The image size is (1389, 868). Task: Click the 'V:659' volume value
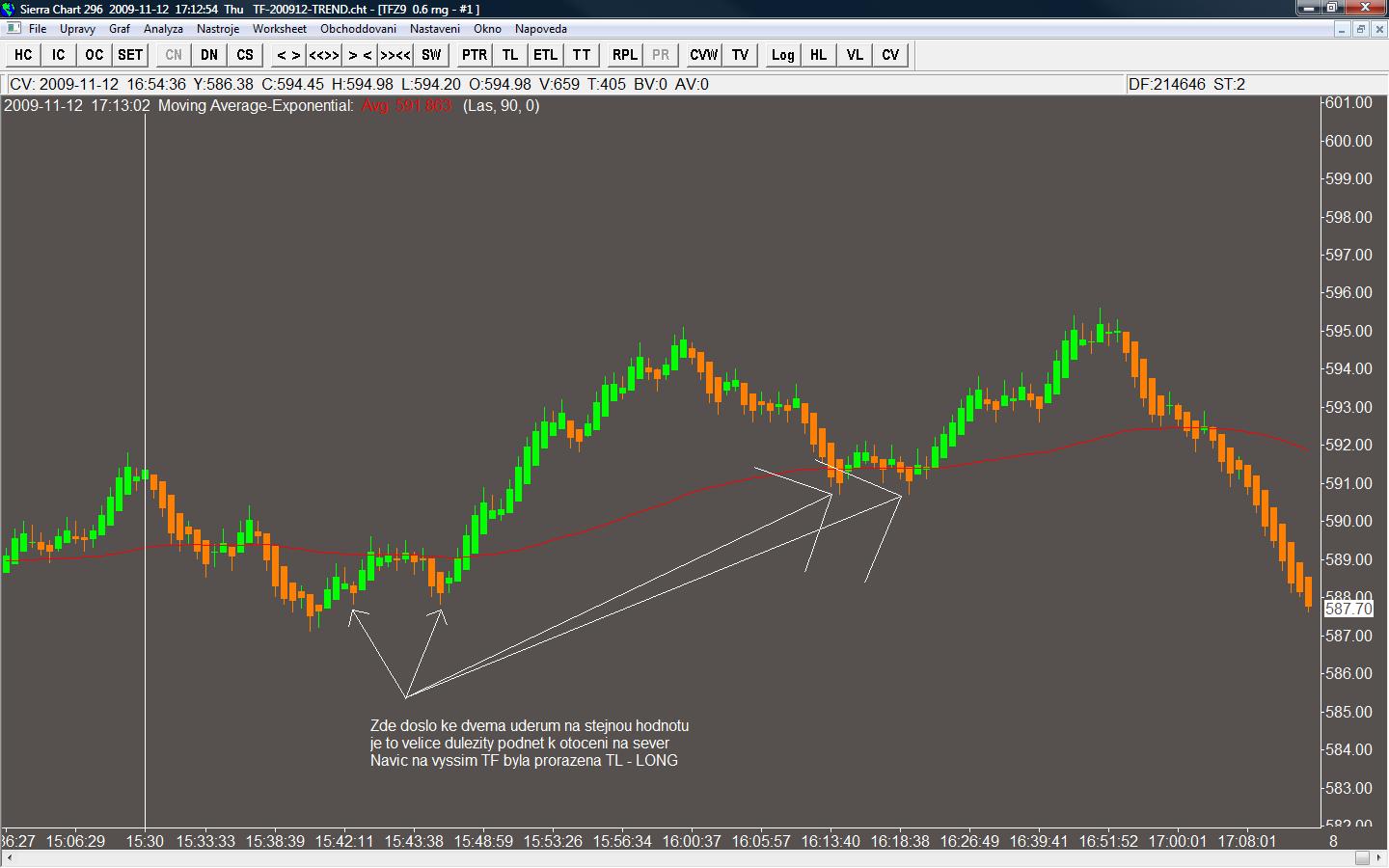point(559,85)
